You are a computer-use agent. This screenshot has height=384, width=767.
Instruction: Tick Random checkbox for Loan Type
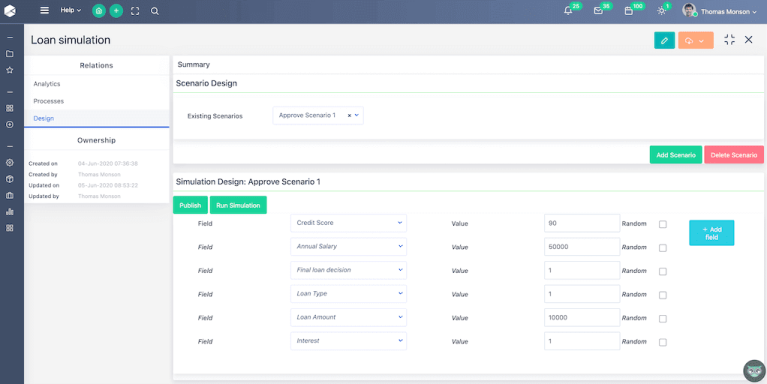tap(663, 295)
